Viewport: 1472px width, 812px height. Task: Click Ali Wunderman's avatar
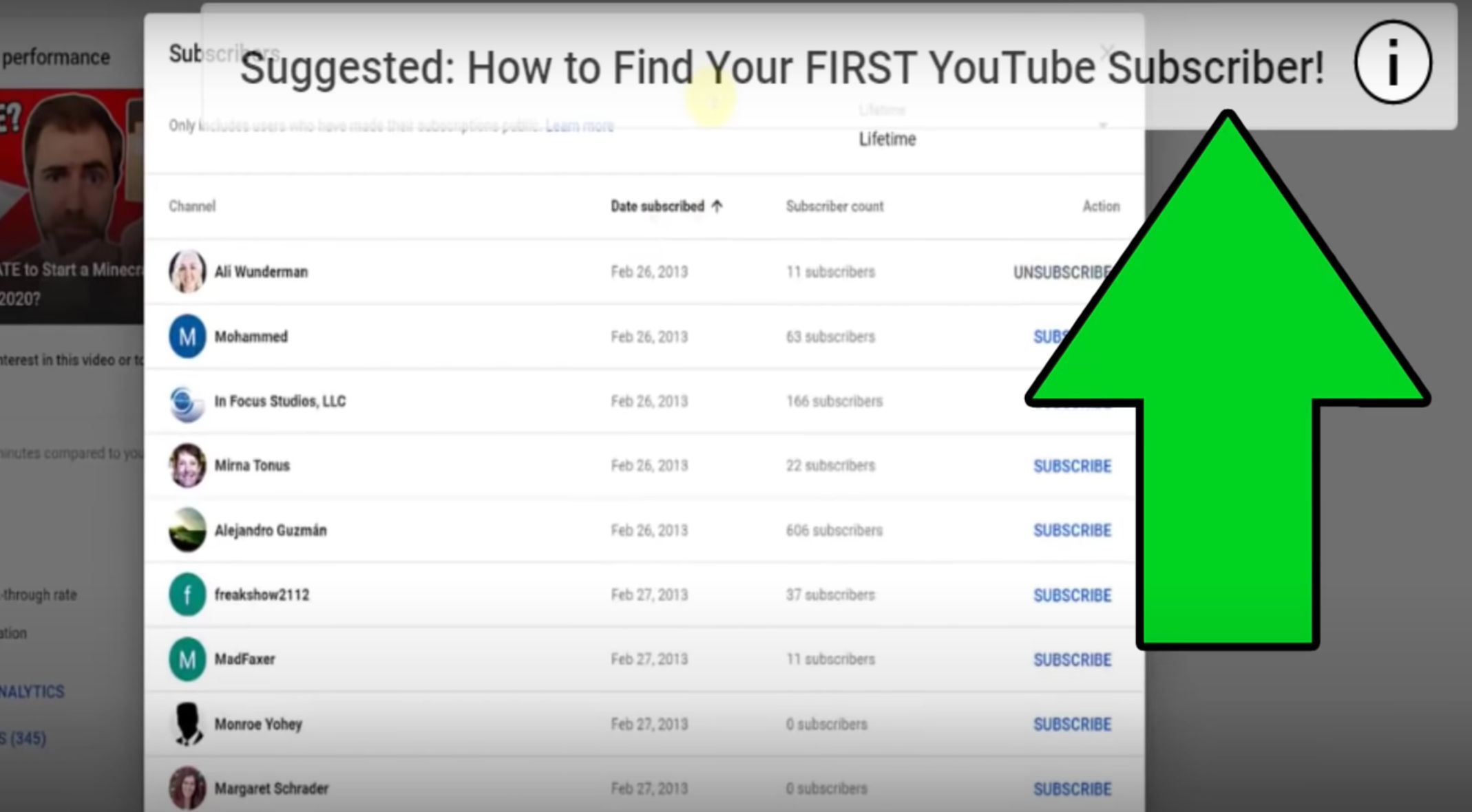[187, 271]
